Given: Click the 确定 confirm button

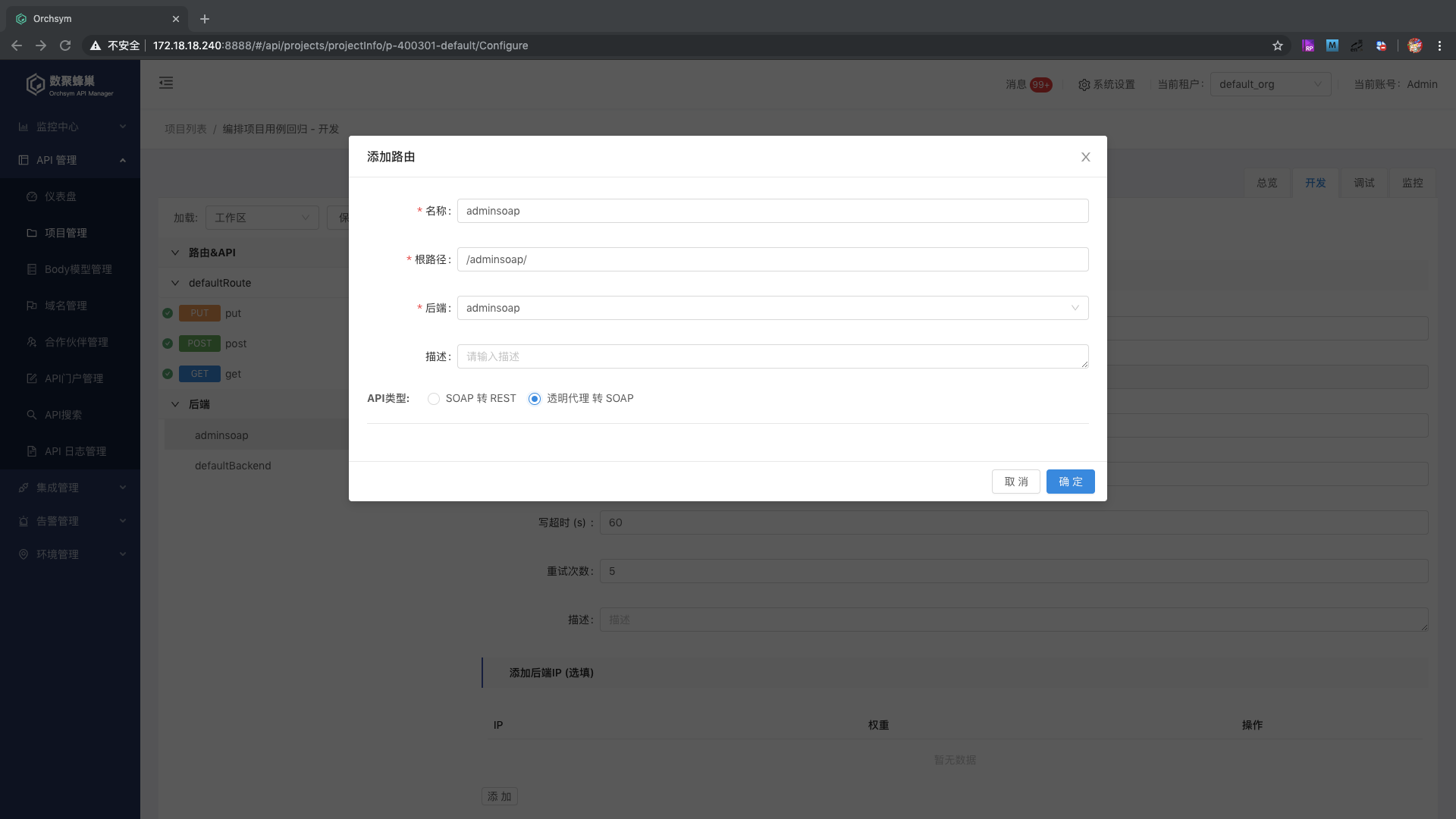Looking at the screenshot, I should tap(1070, 482).
